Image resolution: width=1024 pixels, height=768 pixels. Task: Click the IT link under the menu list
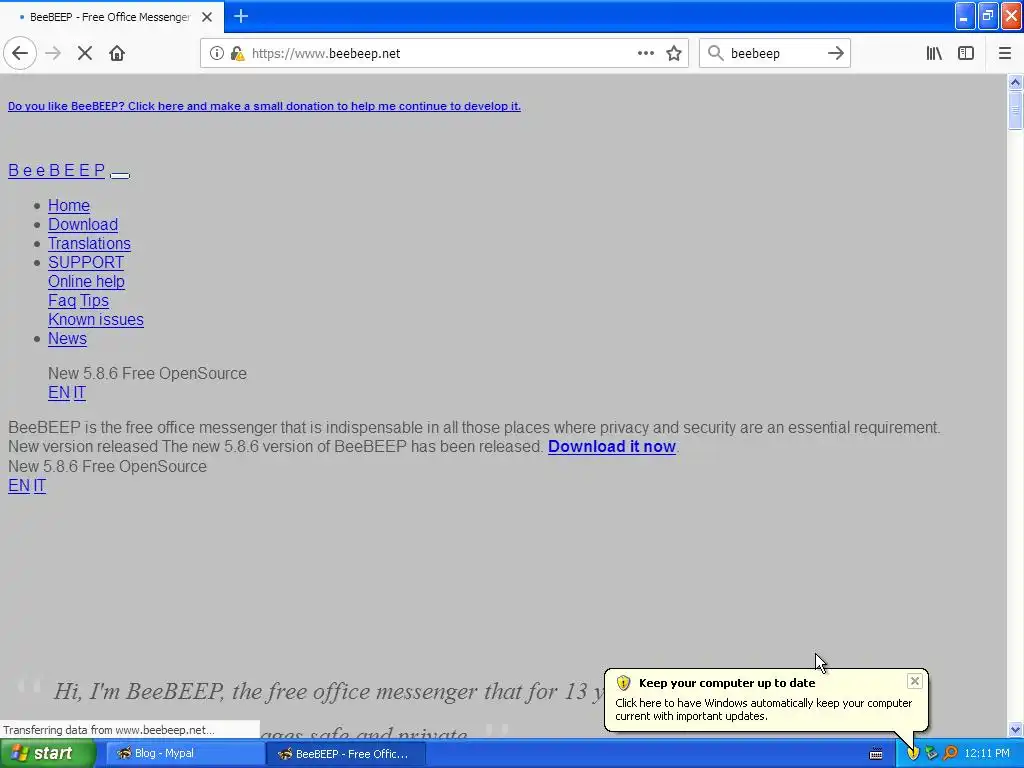tap(79, 392)
